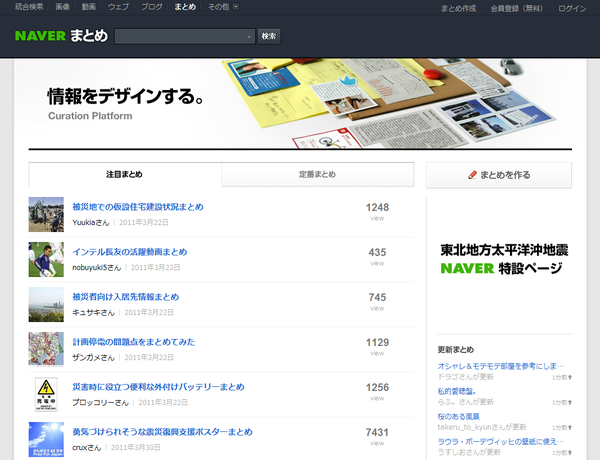Open 災害時に役立つ便利な外付けバッテリーまとめ link
The height and width of the screenshot is (460, 600).
click(158, 387)
